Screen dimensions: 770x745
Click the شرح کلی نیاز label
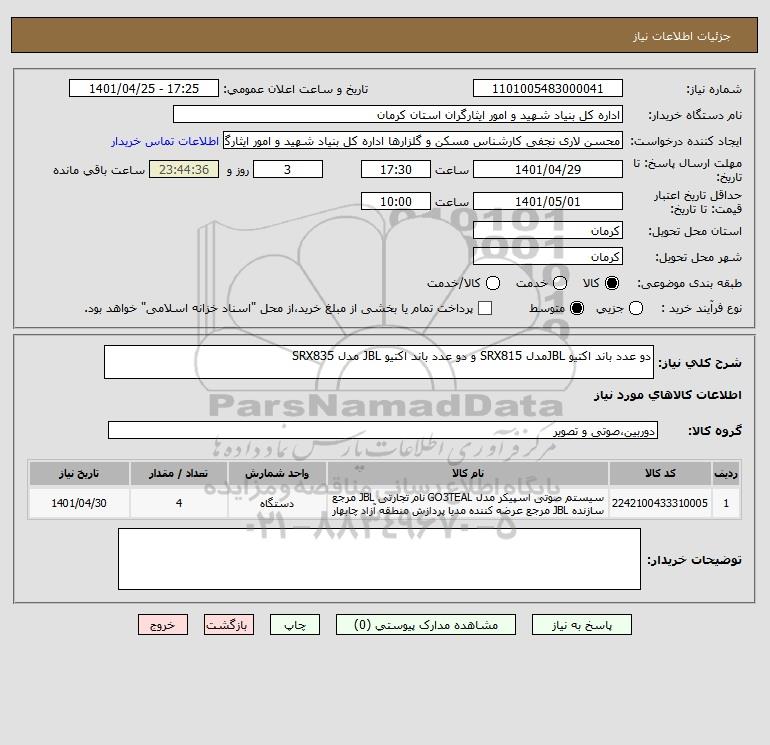[700, 363]
